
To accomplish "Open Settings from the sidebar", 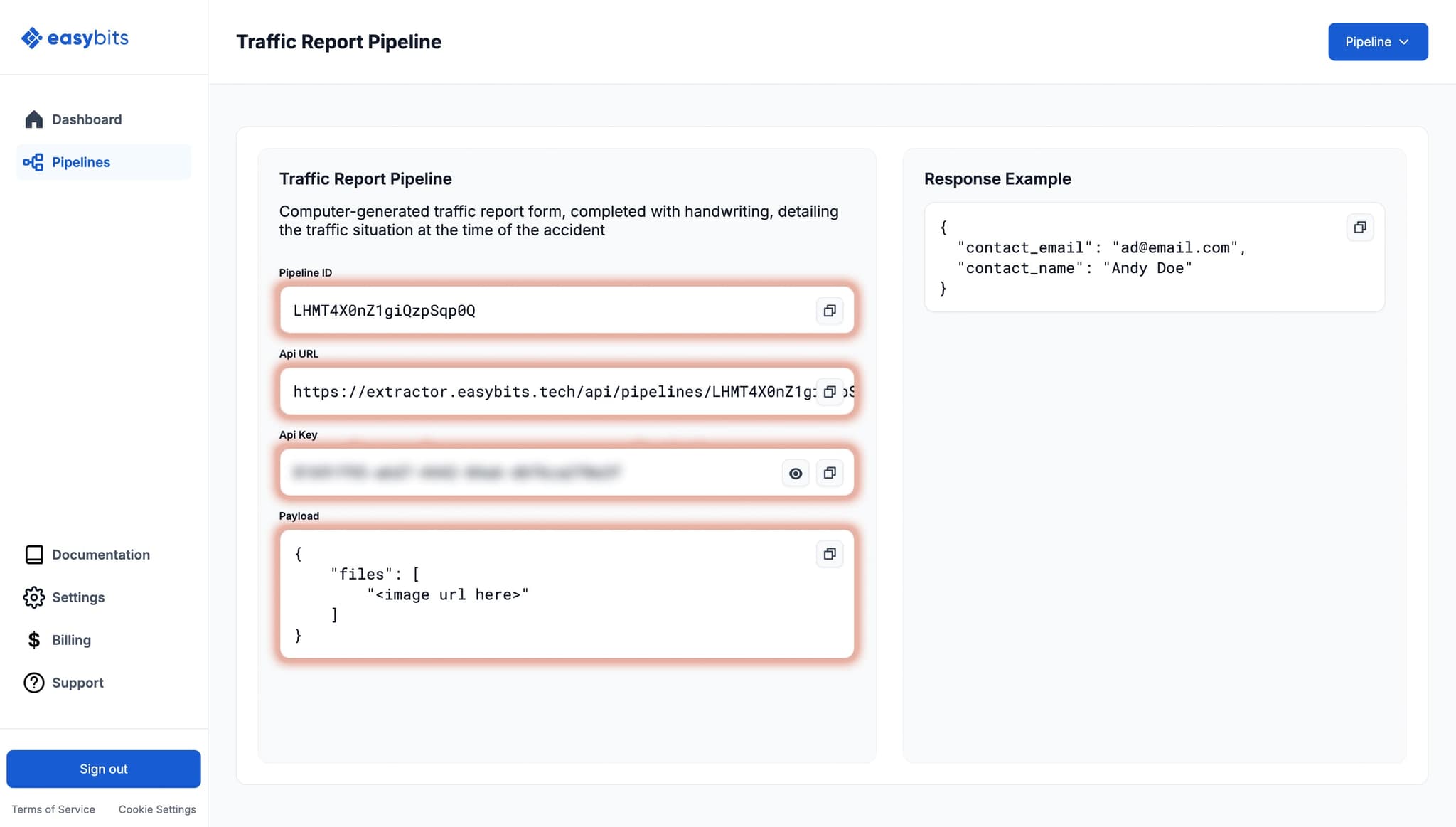I will 104,597.
